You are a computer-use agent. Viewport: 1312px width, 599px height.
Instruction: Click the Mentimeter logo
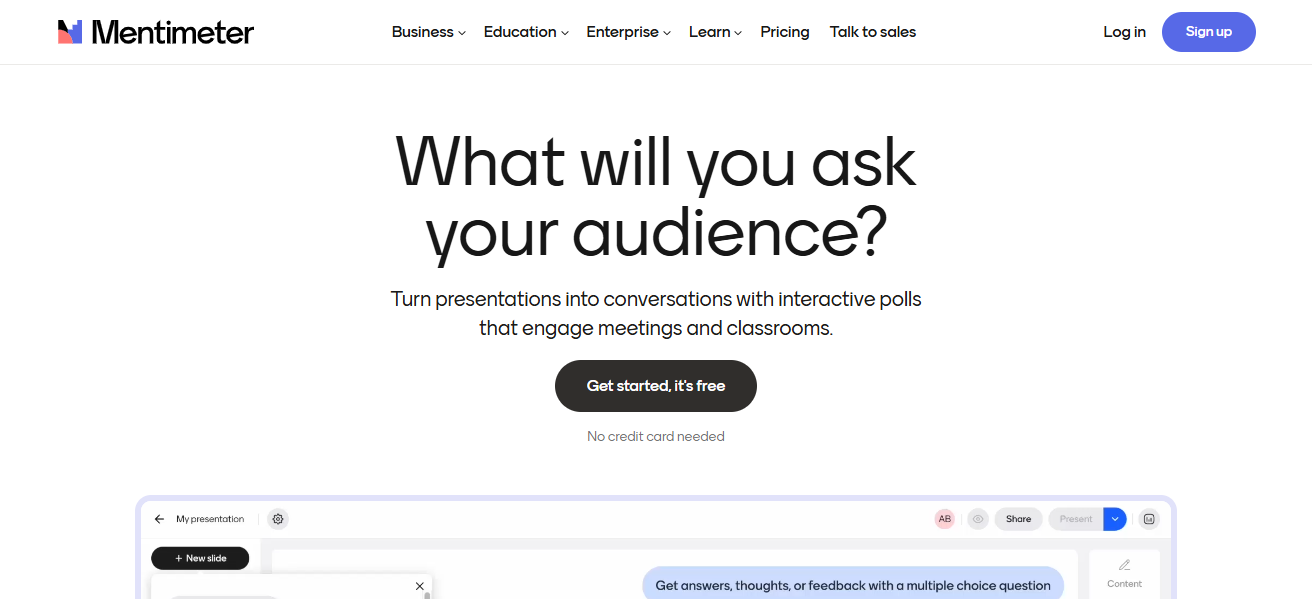[x=156, y=32]
